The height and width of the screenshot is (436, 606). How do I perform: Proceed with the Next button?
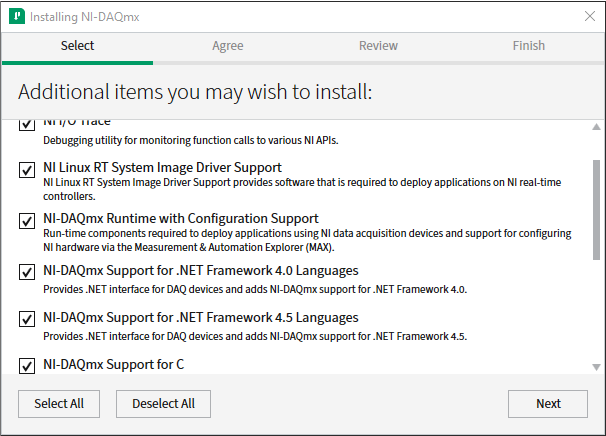548,404
